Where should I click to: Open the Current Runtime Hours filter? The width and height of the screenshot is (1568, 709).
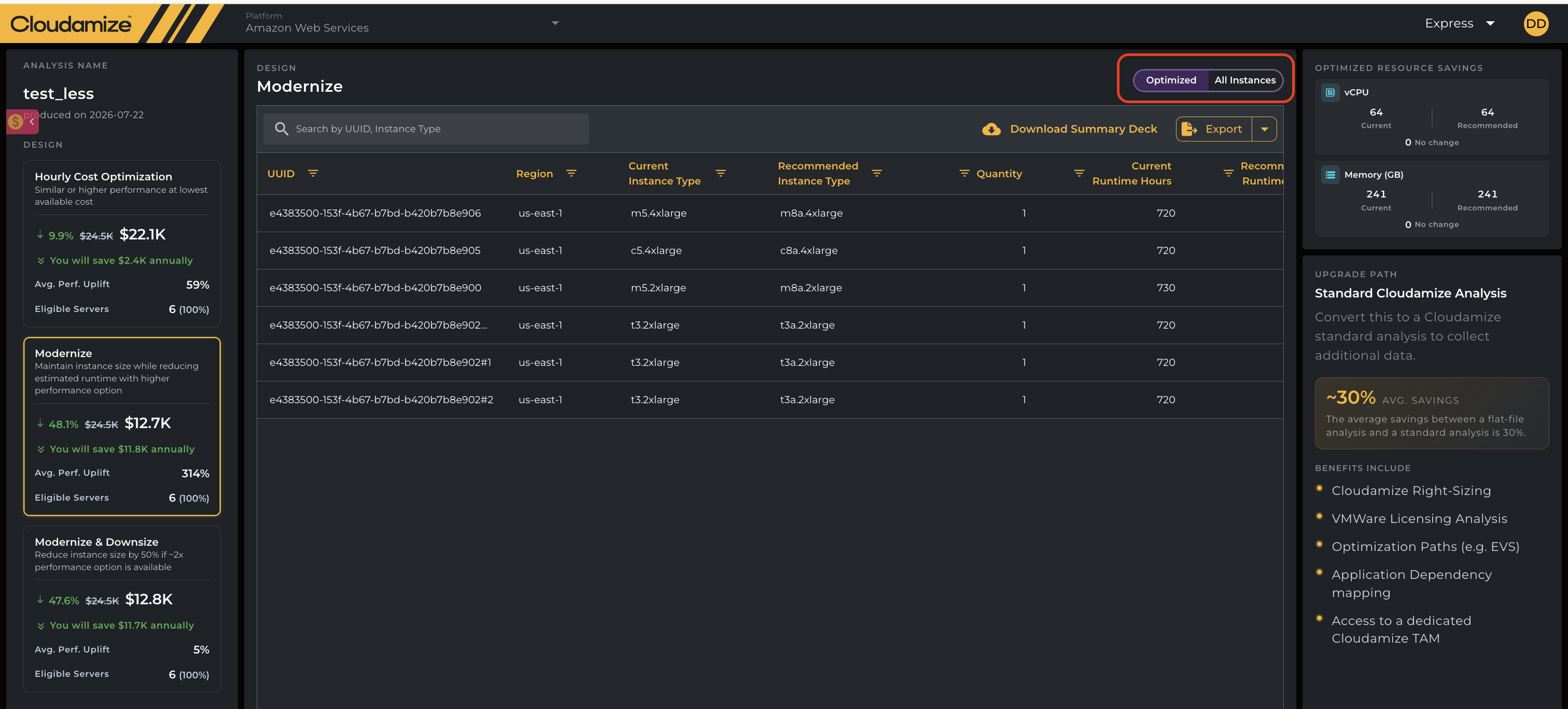pos(1079,174)
